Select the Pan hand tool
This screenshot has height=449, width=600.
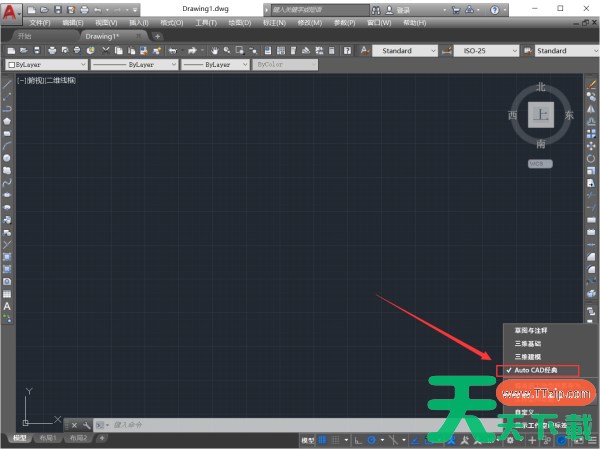click(x=214, y=51)
